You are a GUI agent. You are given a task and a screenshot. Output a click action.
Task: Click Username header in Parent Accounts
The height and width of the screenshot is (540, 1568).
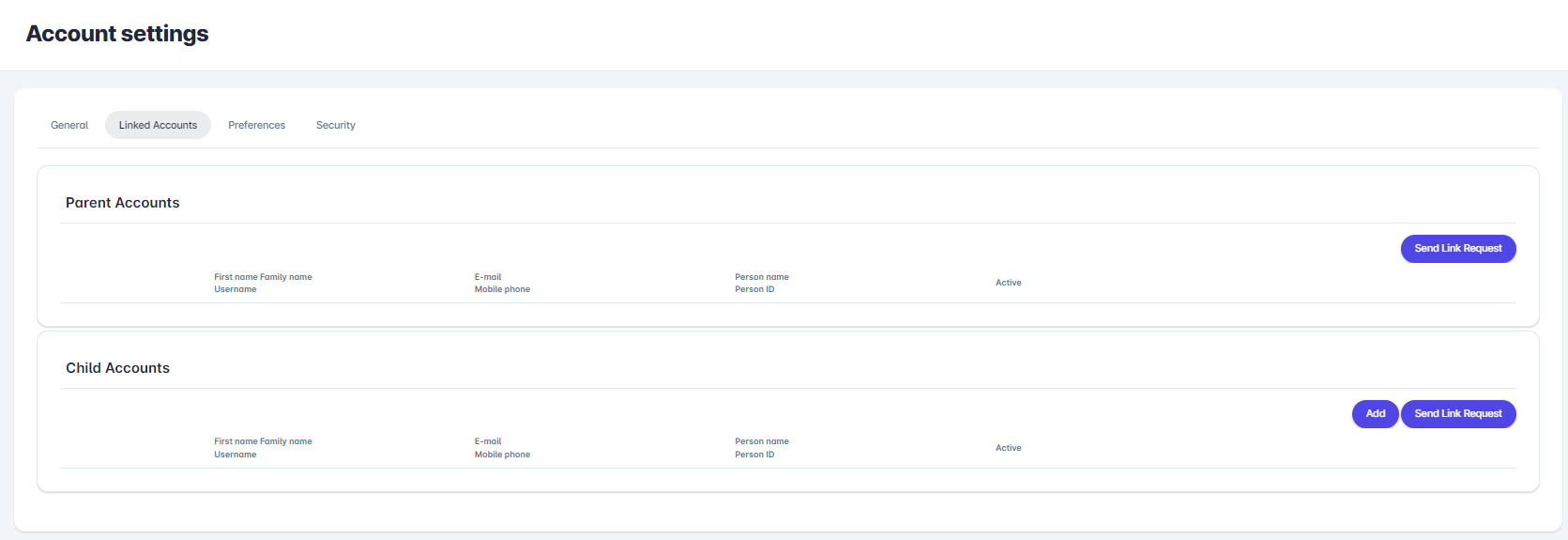tap(235, 289)
